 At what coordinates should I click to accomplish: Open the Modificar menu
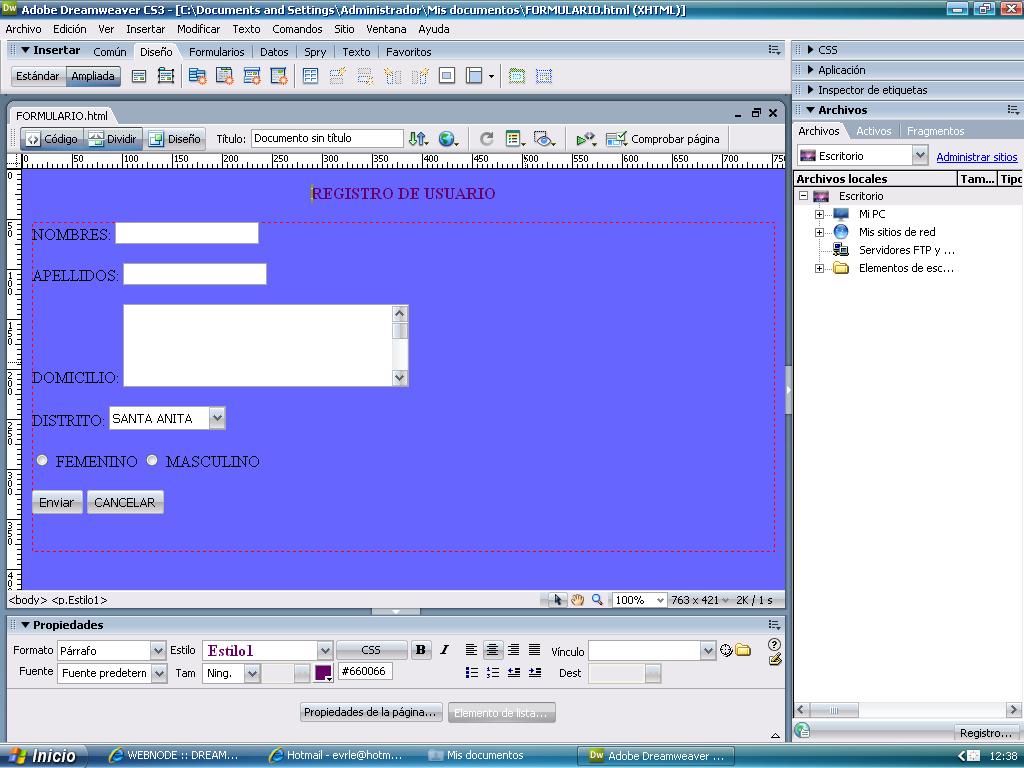(198, 29)
